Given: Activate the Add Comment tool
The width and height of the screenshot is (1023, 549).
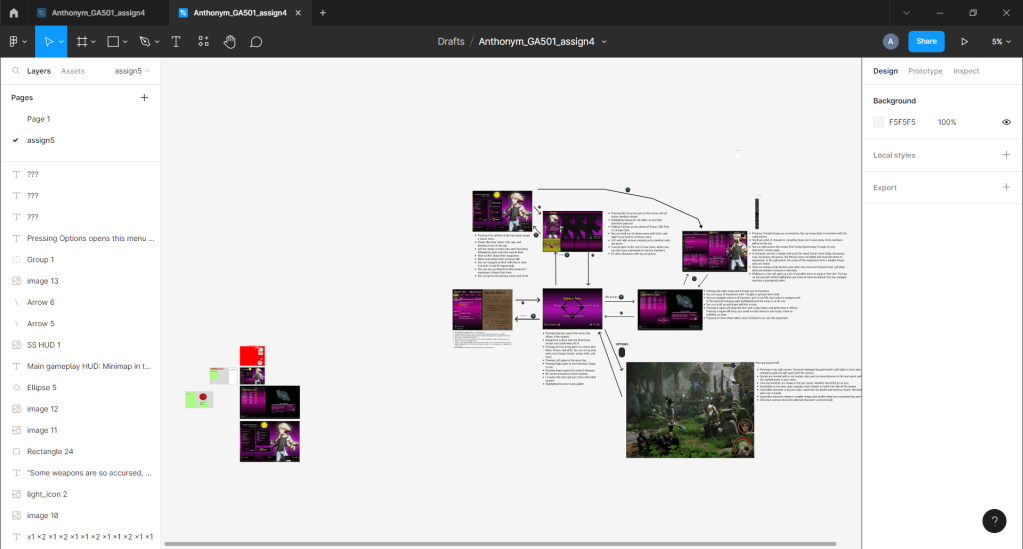Looking at the screenshot, I should [x=256, y=42].
